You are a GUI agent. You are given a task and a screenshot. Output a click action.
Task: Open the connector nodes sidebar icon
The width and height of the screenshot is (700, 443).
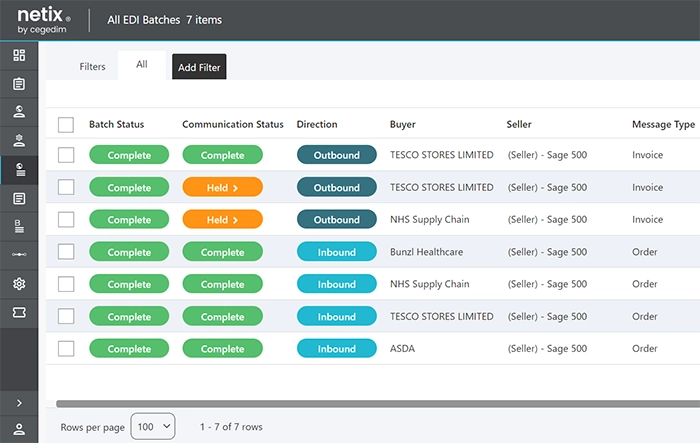(x=19, y=255)
